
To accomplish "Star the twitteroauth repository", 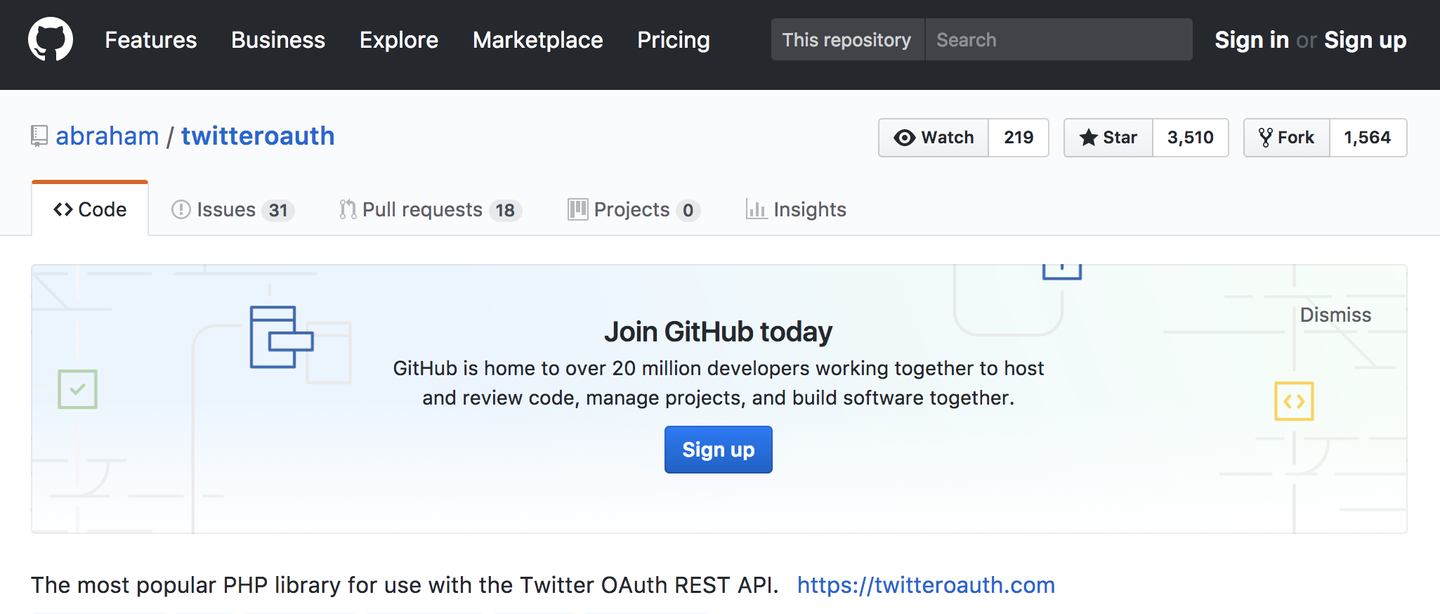I will 1108,138.
